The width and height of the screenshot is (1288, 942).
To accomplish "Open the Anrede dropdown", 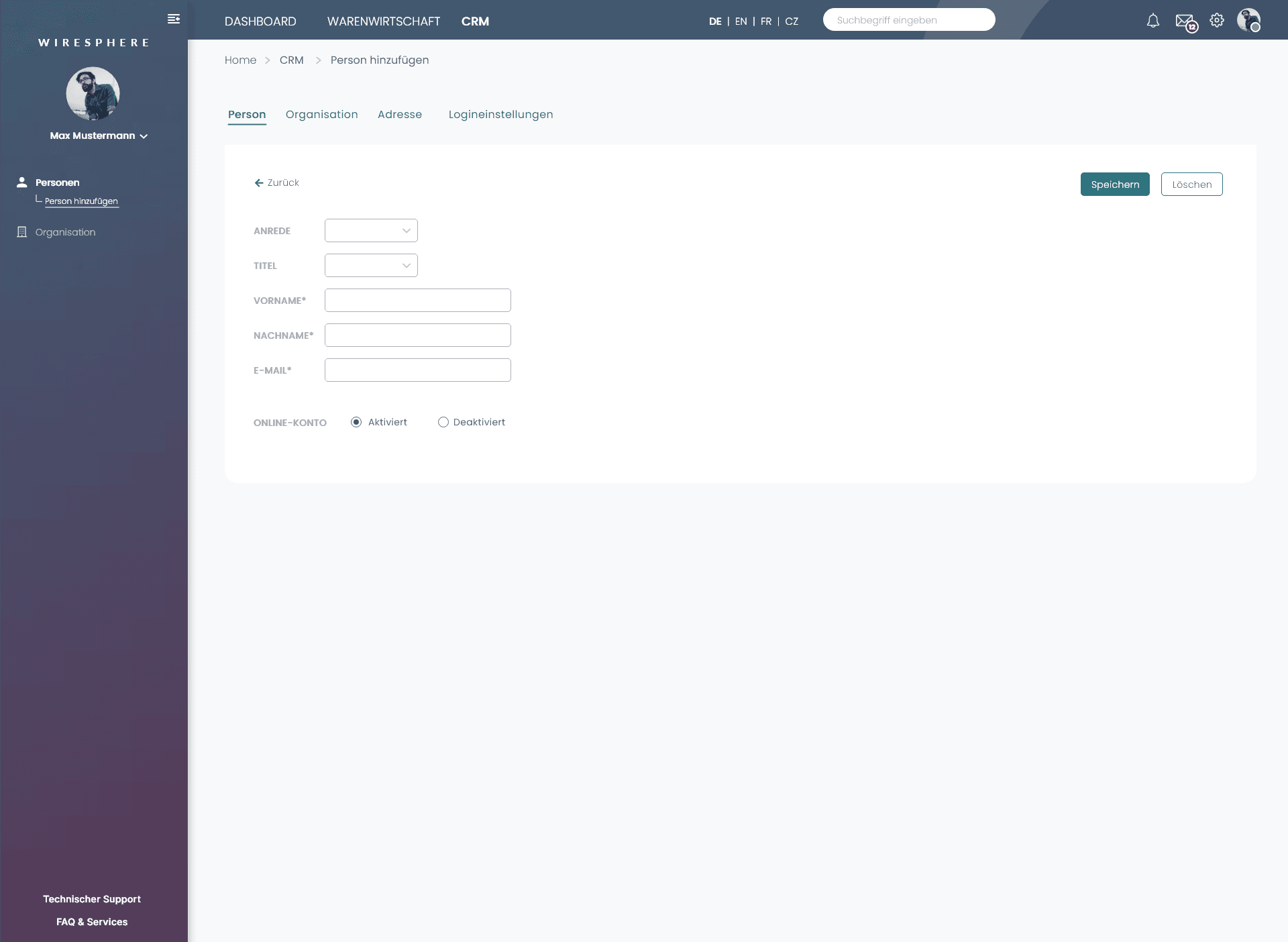I will pyautogui.click(x=371, y=231).
